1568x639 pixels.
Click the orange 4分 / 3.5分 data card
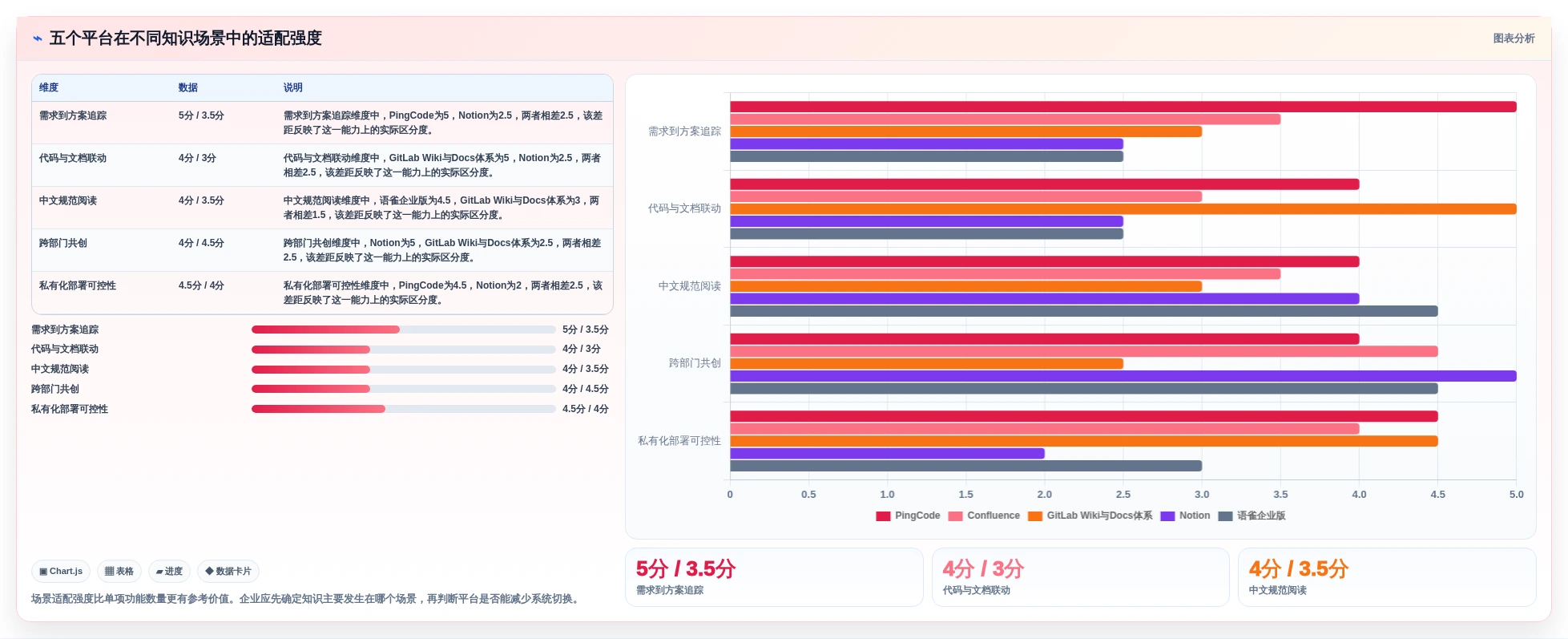(x=1387, y=577)
